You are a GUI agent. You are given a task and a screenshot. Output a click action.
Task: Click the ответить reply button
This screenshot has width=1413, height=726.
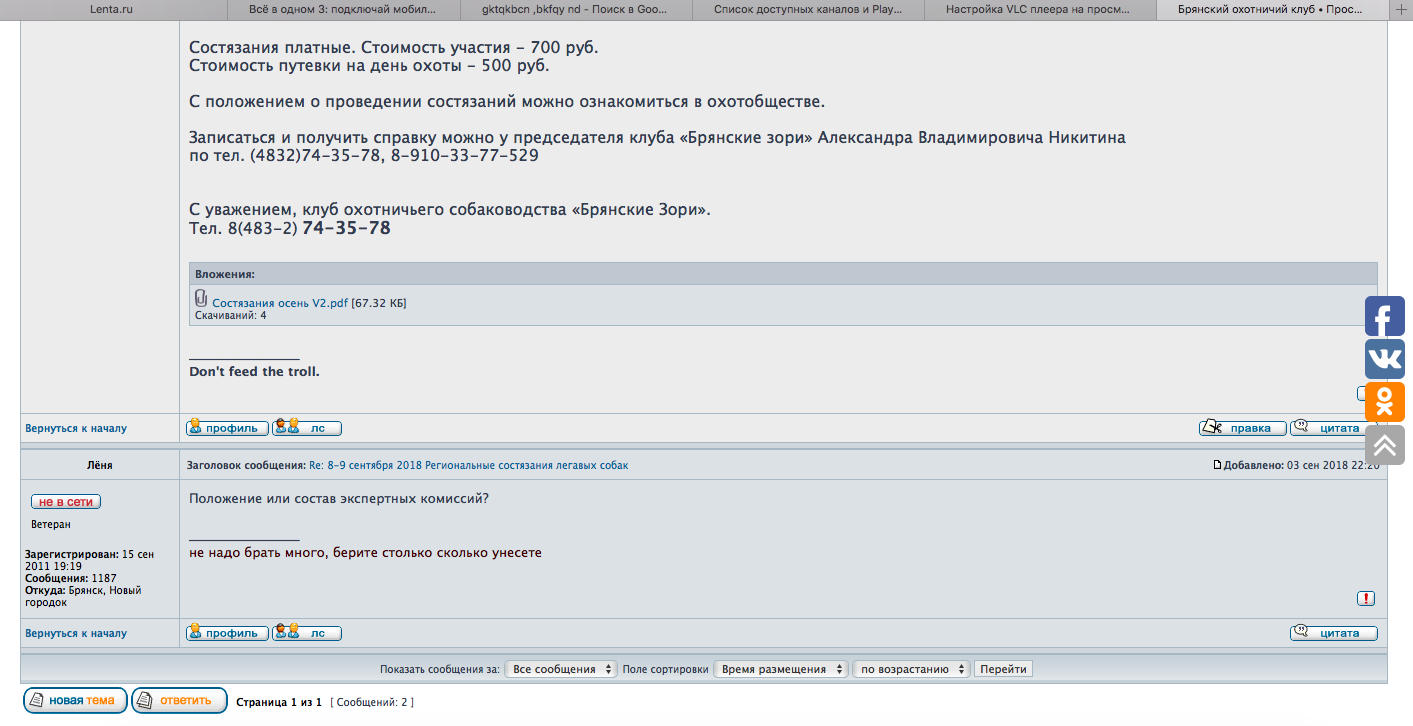coord(180,700)
